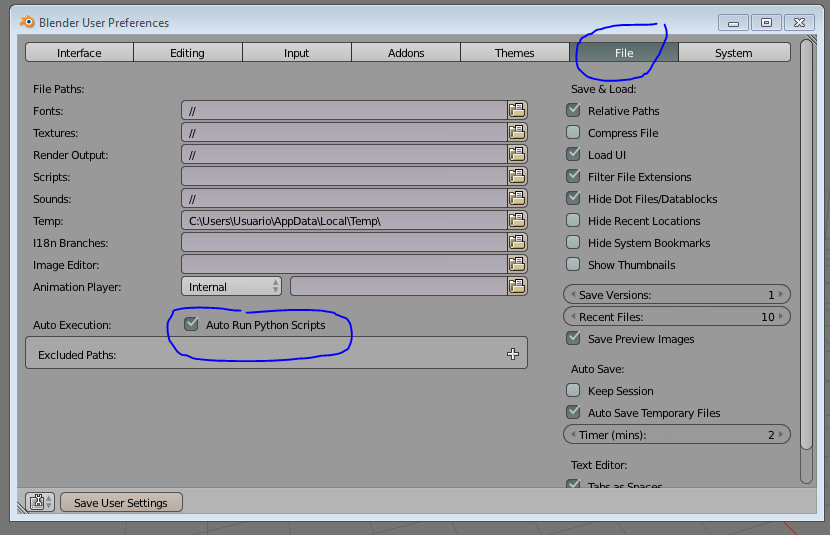This screenshot has height=535, width=830.
Task: Toggle Load UI checkbox
Action: click(573, 154)
